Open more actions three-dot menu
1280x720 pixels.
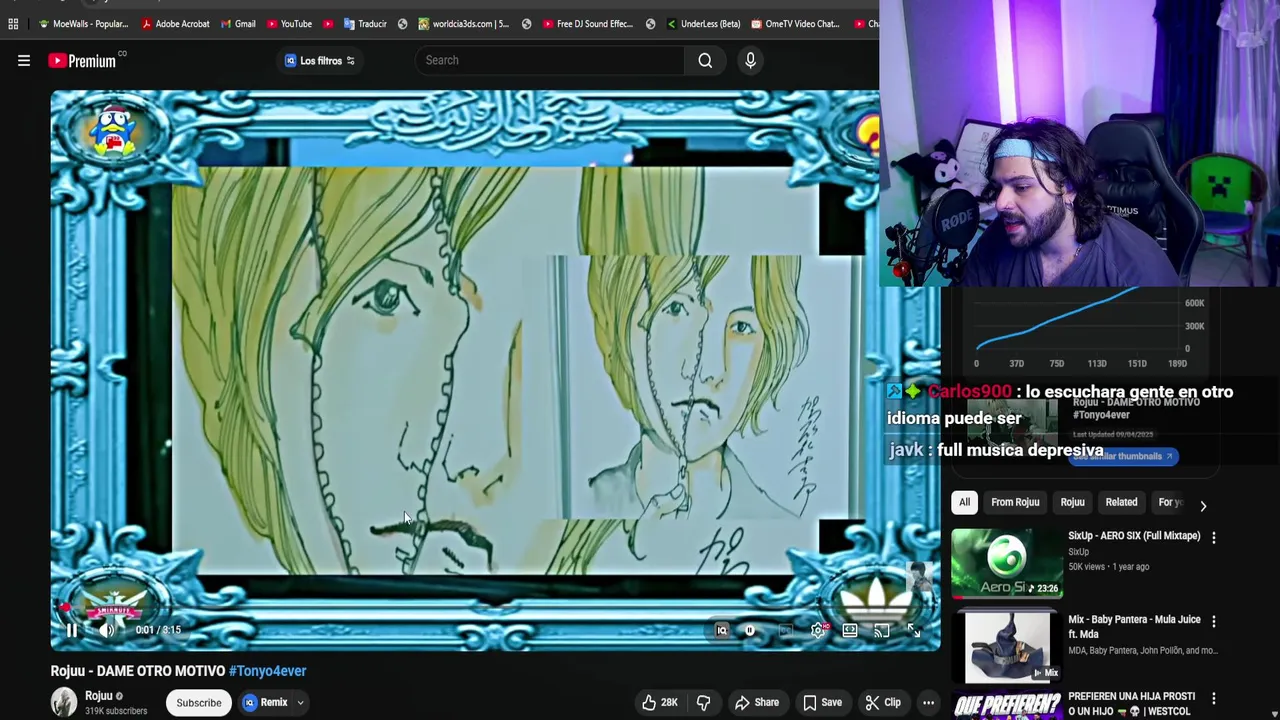928,702
